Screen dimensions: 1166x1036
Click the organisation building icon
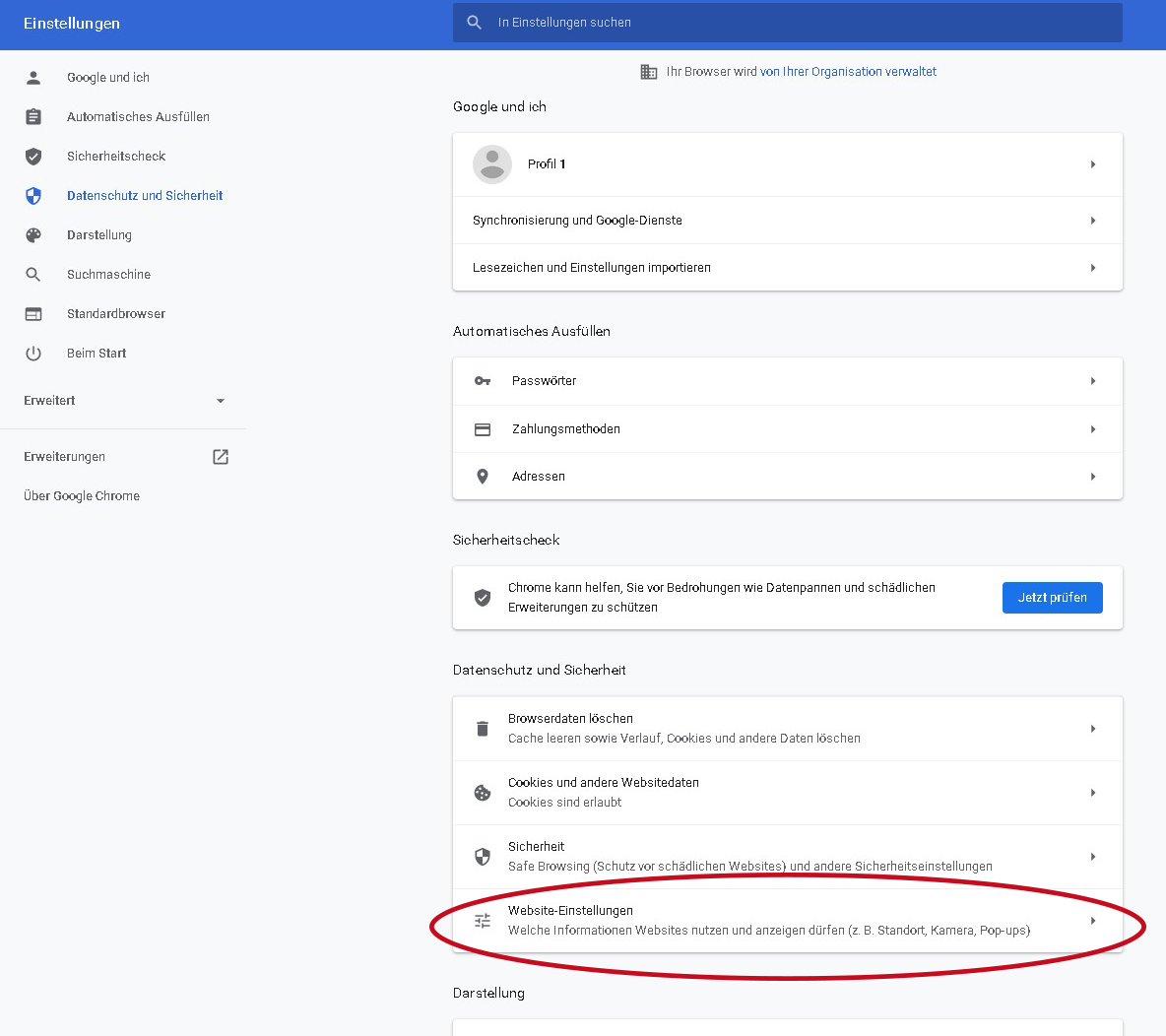(x=648, y=71)
